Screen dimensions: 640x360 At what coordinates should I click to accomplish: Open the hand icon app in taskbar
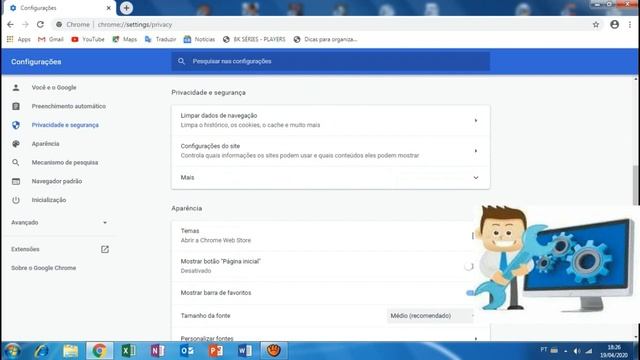coord(274,351)
